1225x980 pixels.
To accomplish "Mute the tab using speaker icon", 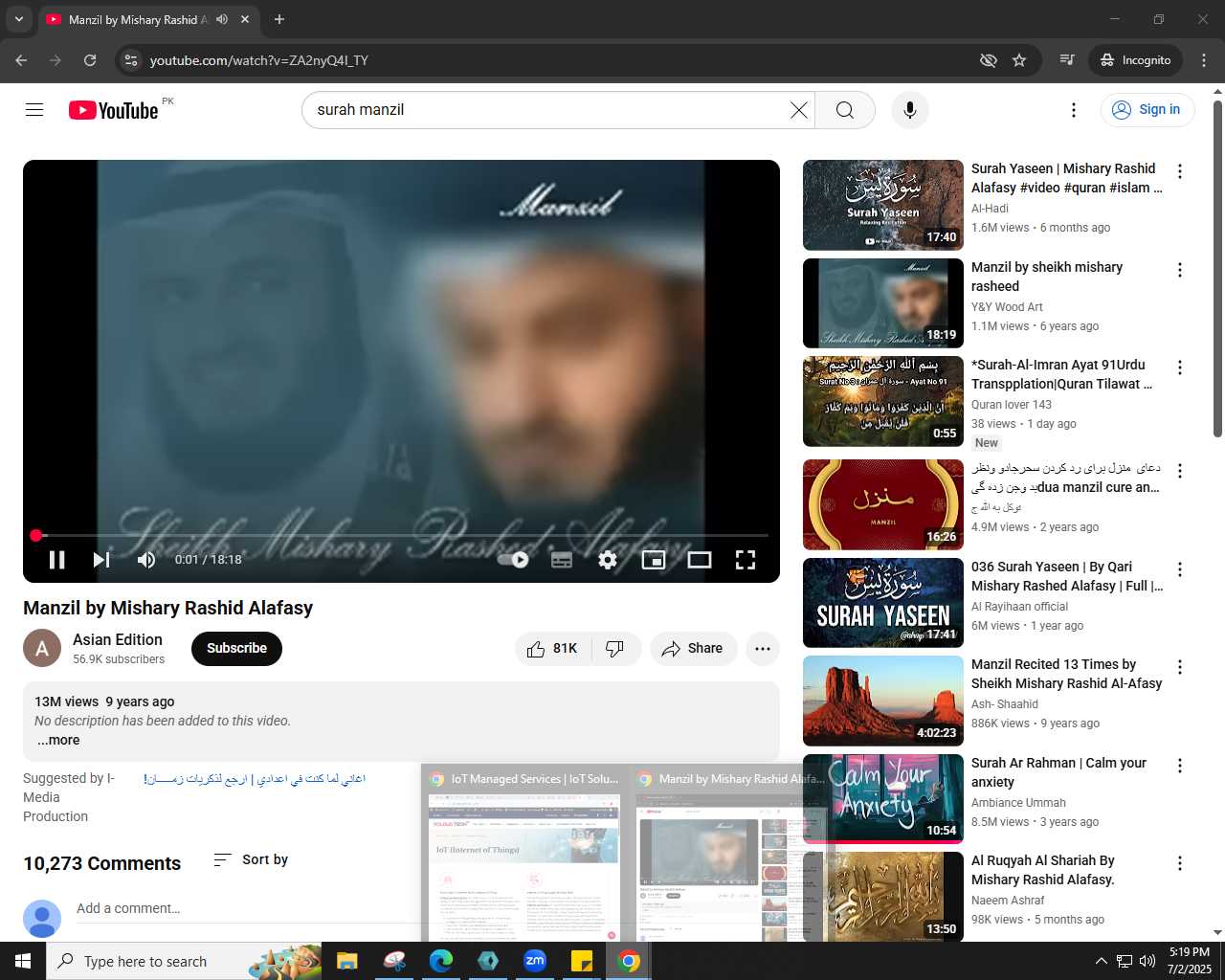I will (x=222, y=19).
